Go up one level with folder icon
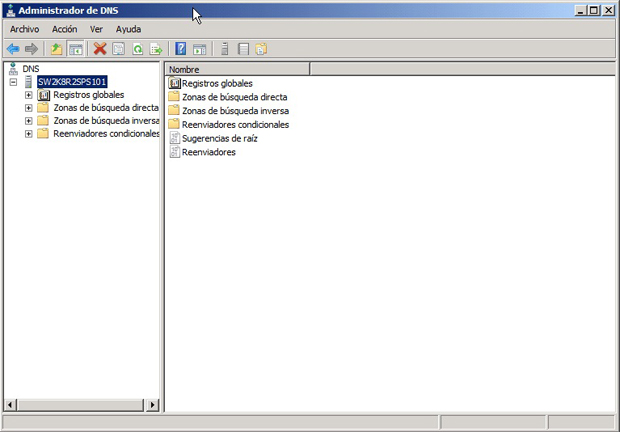 click(x=57, y=49)
